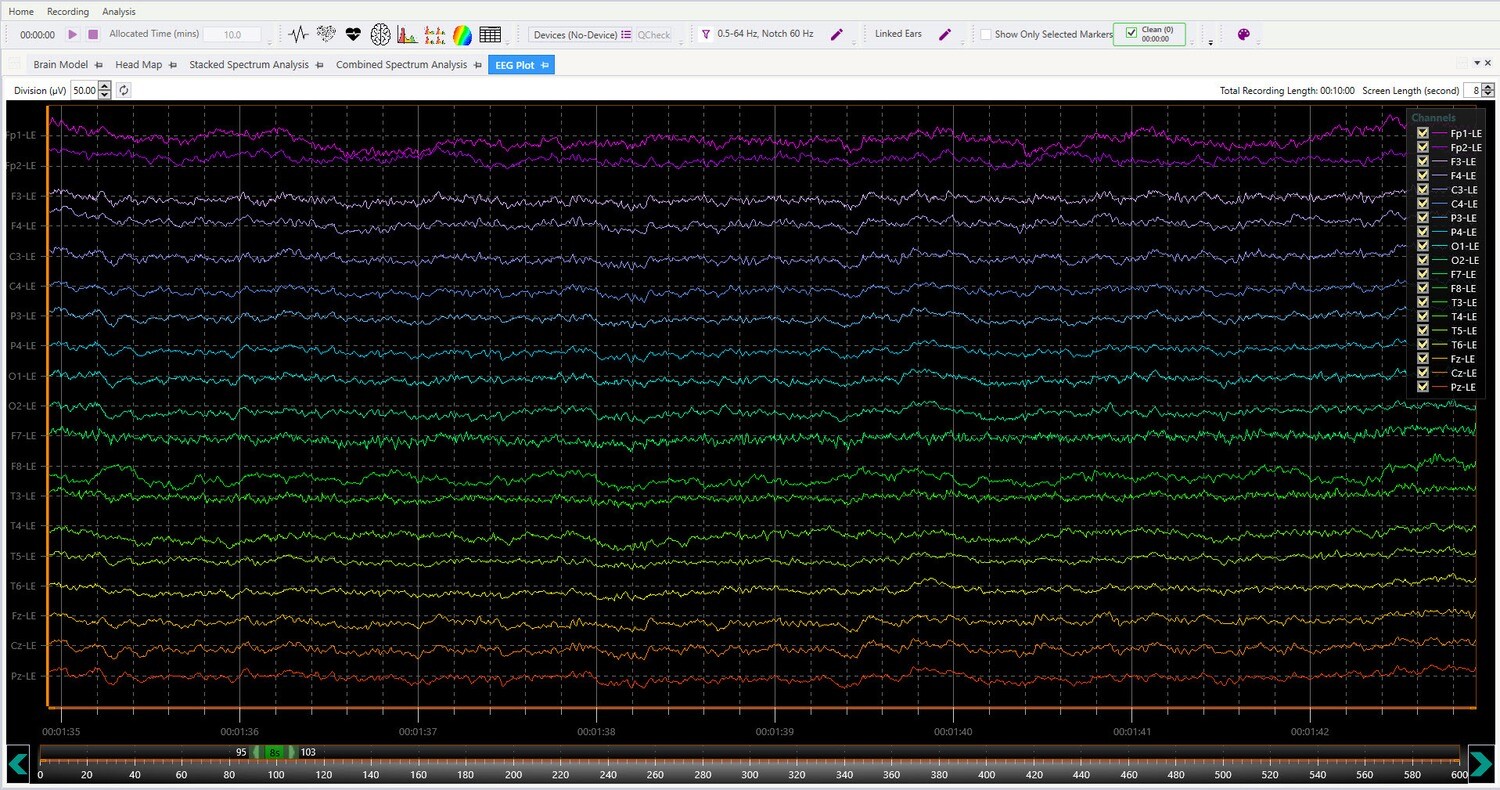Click the Combined Spectrum histogram icon
1500x790 pixels.
(408, 34)
